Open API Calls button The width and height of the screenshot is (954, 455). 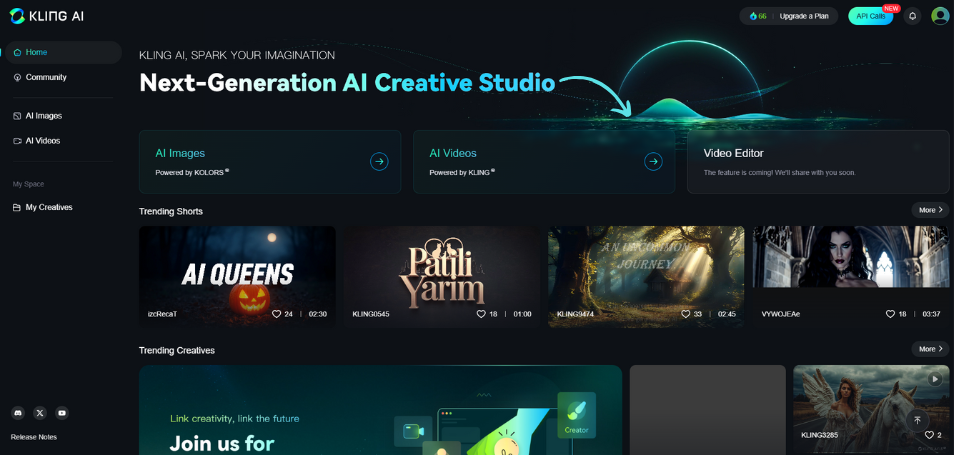(871, 16)
